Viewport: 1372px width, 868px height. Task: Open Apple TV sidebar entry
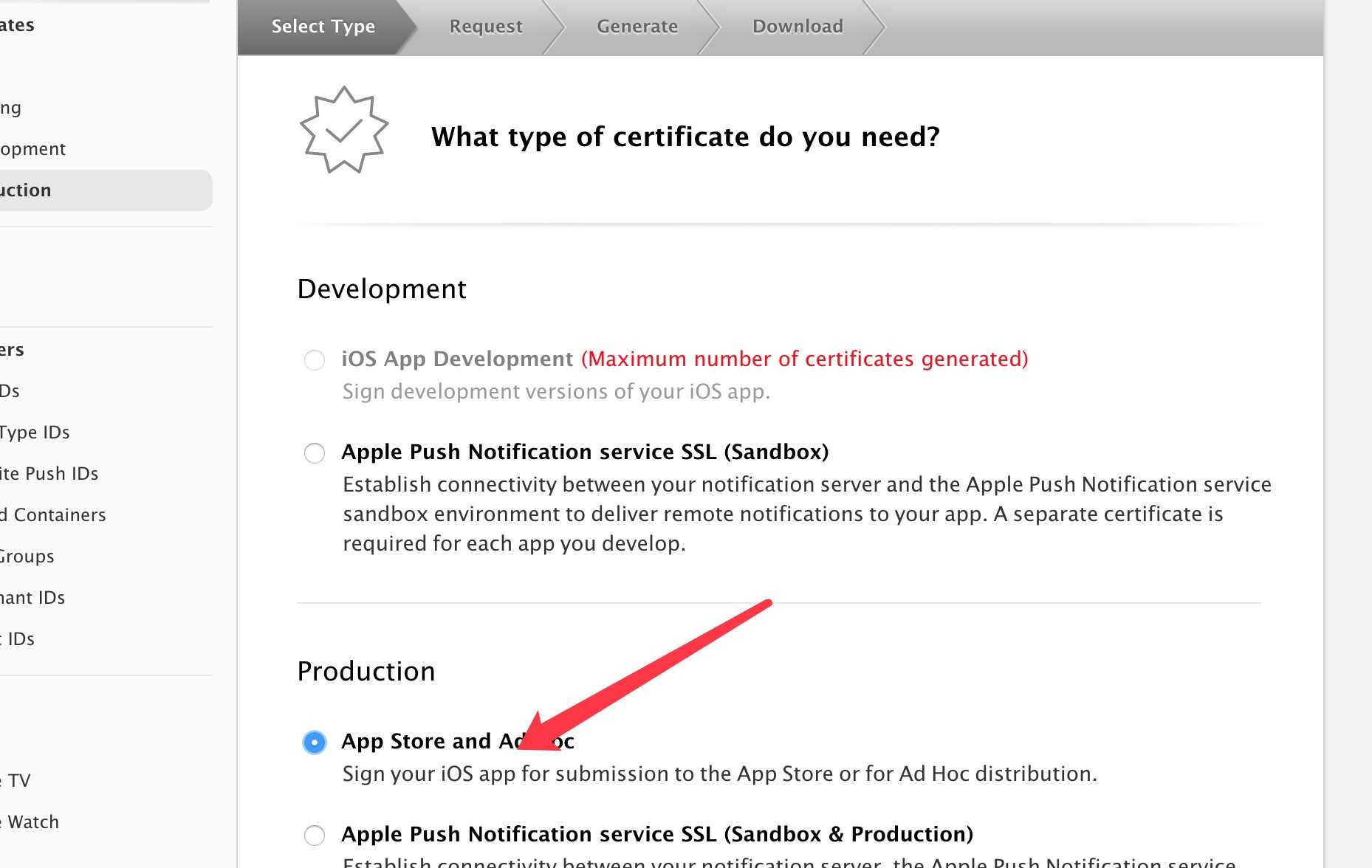click(15, 781)
